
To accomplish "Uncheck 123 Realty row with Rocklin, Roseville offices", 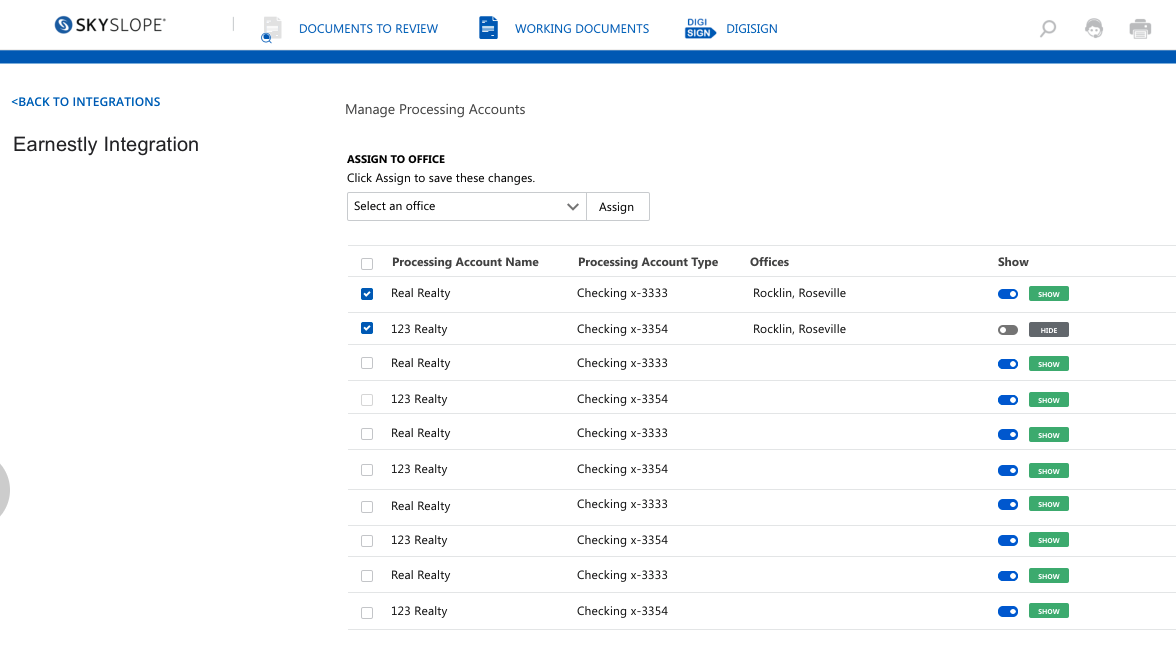I will coord(367,328).
